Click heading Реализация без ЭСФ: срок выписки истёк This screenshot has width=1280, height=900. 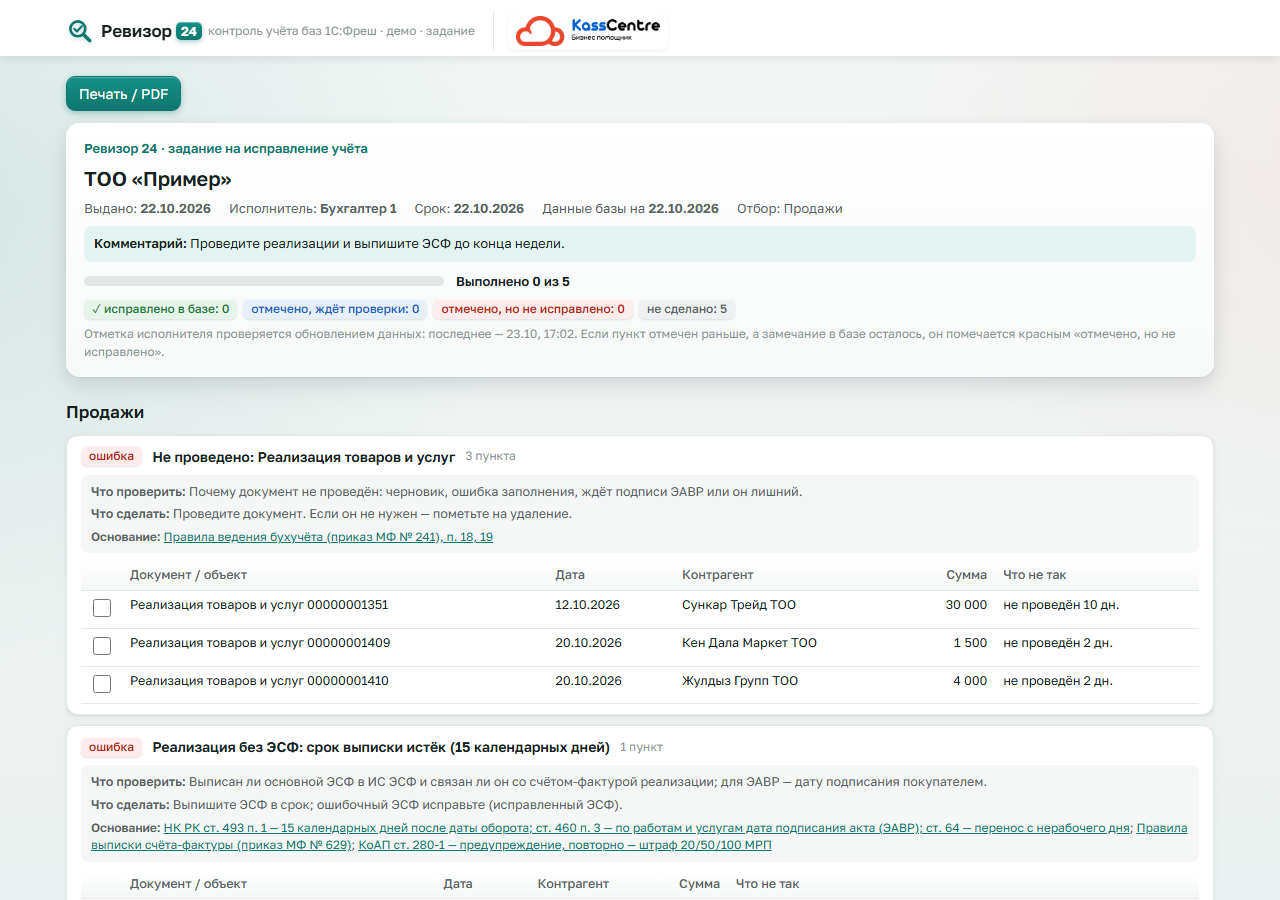(381, 748)
